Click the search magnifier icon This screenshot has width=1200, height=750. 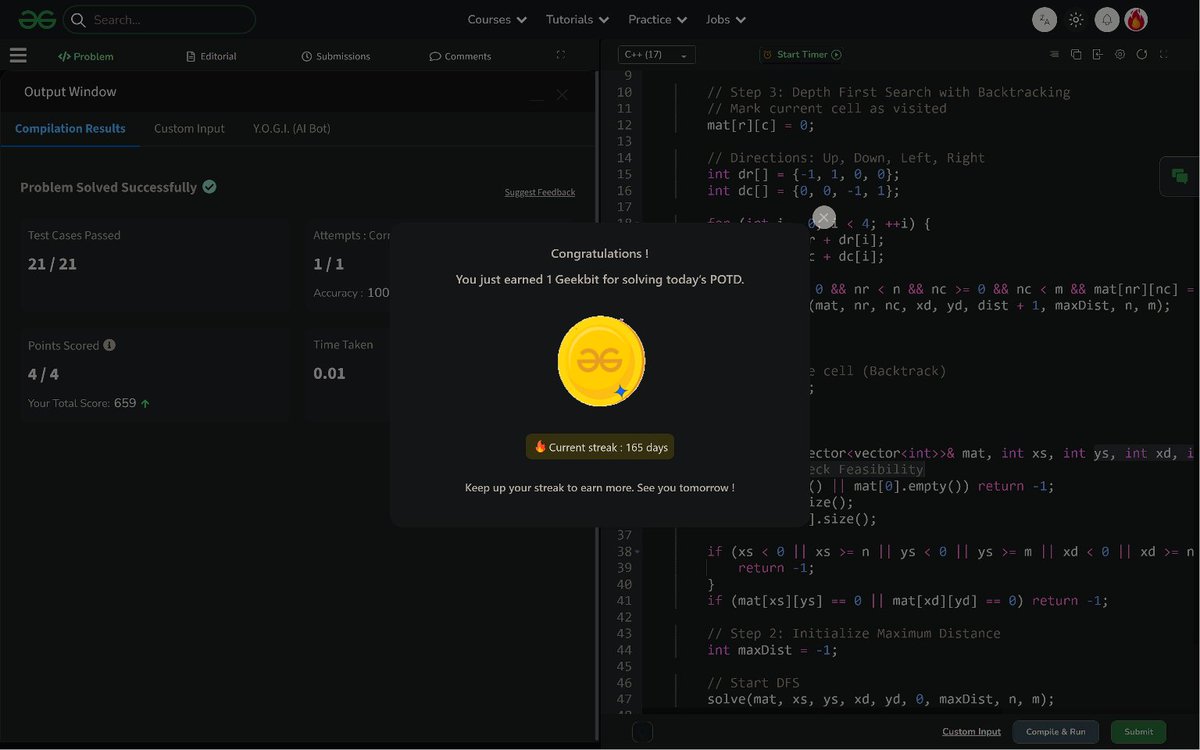click(x=78, y=19)
